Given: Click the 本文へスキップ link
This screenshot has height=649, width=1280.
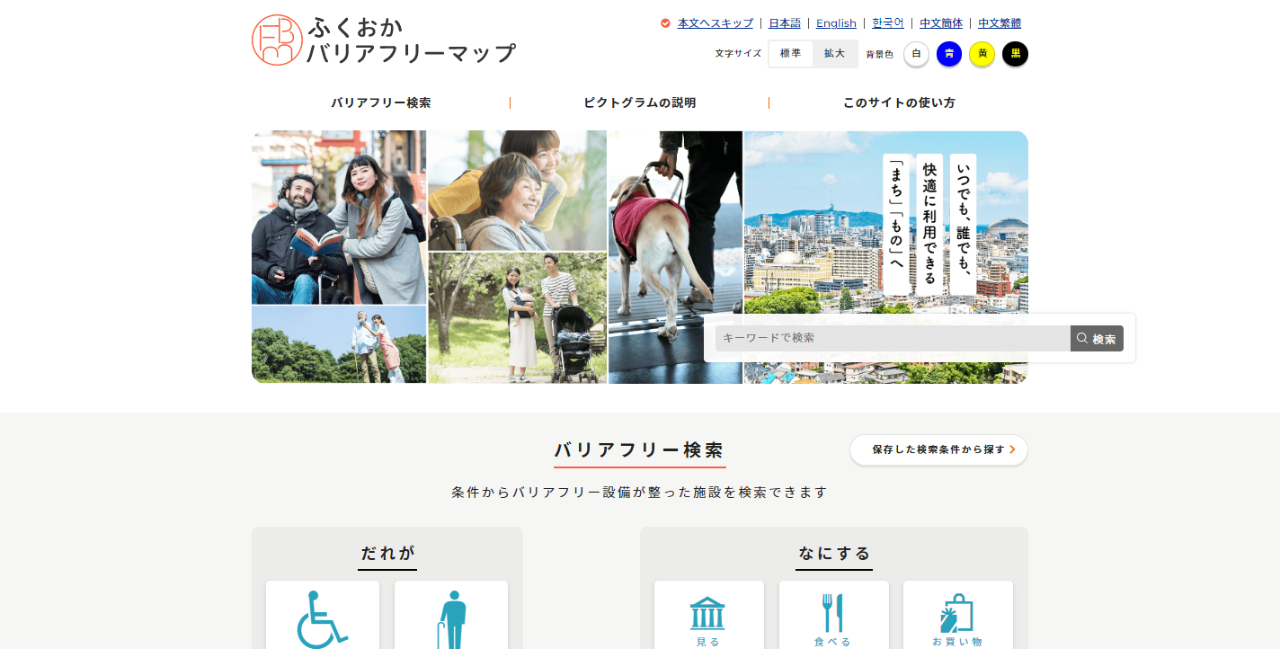Looking at the screenshot, I should click(715, 23).
